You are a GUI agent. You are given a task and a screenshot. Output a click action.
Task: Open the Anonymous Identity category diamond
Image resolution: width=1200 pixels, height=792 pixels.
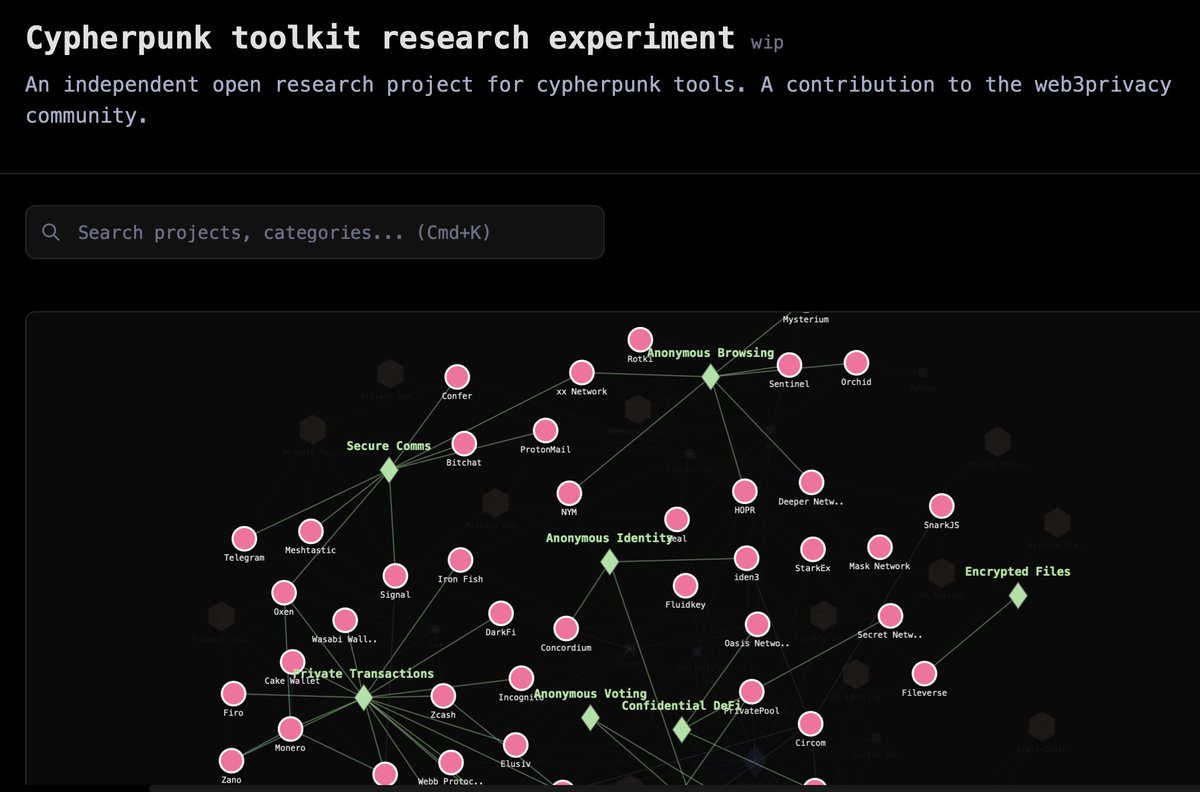[x=610, y=562]
